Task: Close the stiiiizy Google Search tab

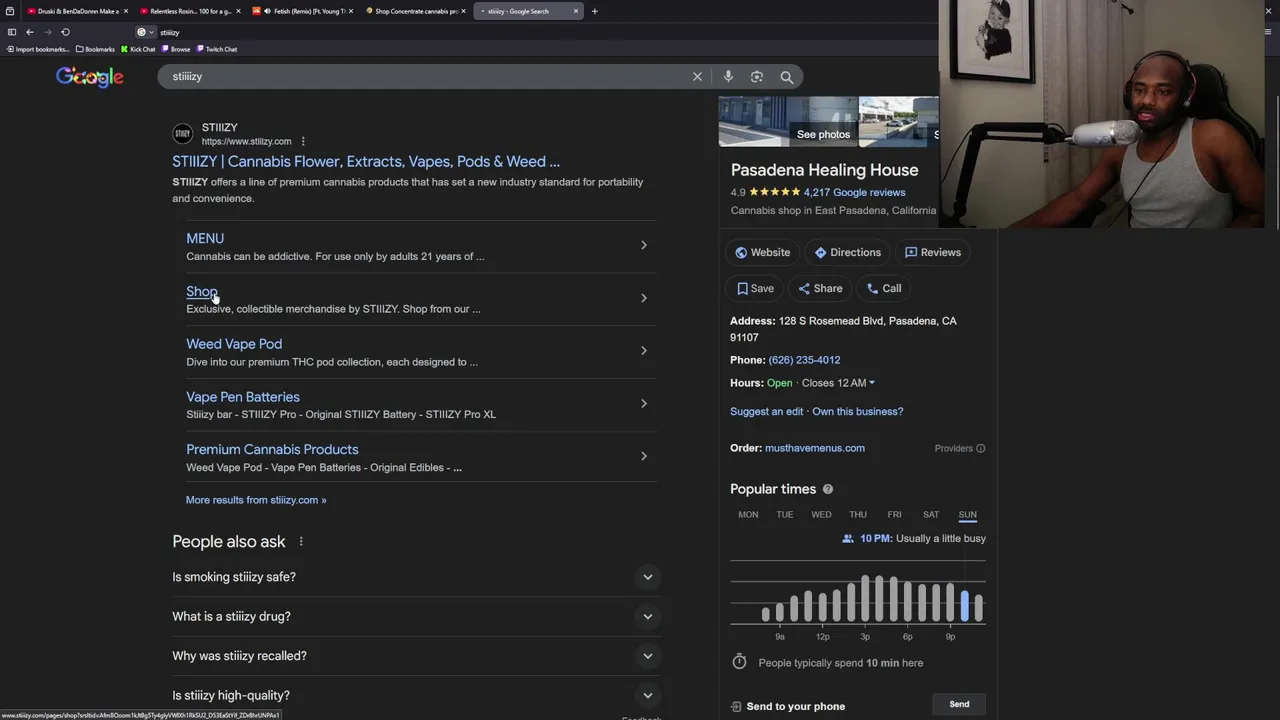Action: click(x=576, y=11)
